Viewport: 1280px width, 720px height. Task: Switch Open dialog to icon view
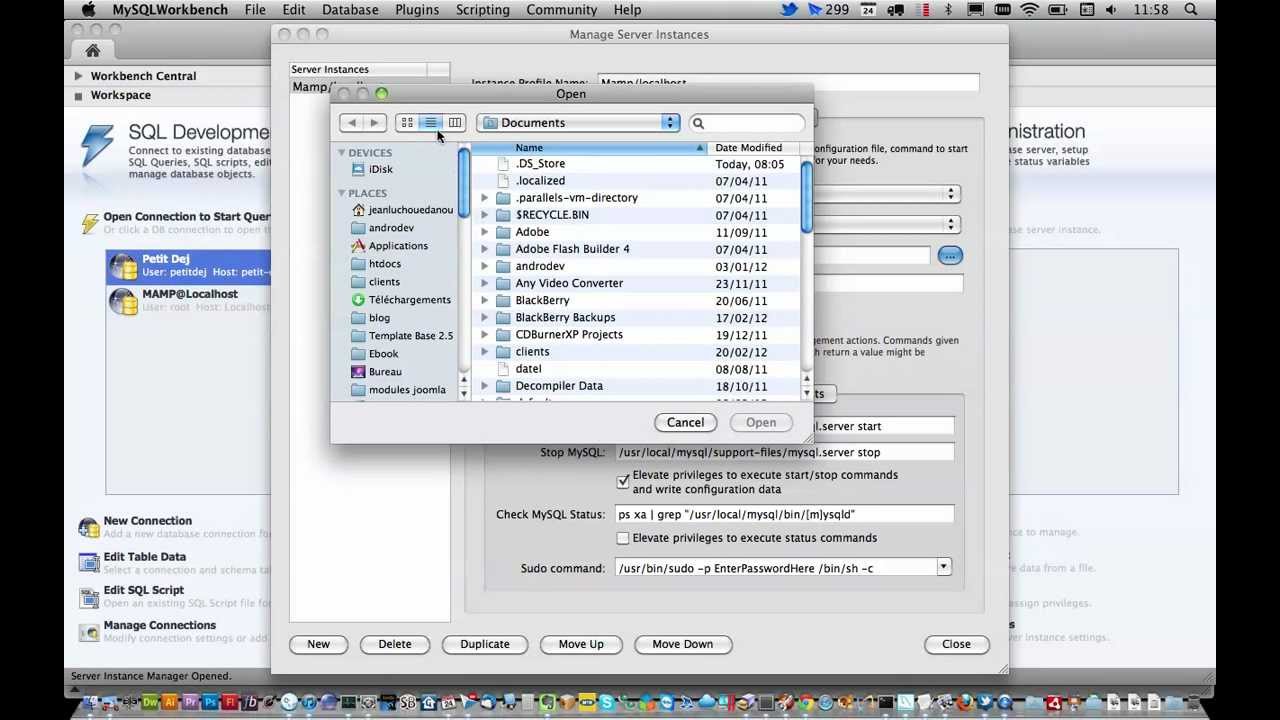tap(407, 123)
